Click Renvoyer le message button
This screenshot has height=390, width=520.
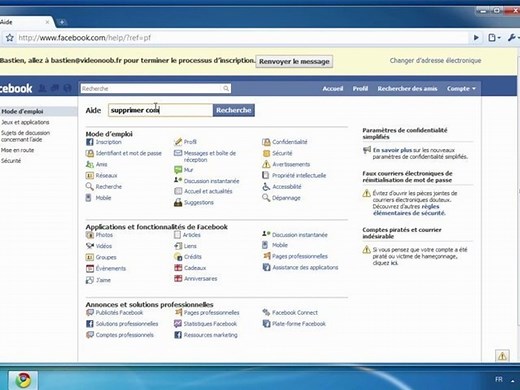[294, 61]
